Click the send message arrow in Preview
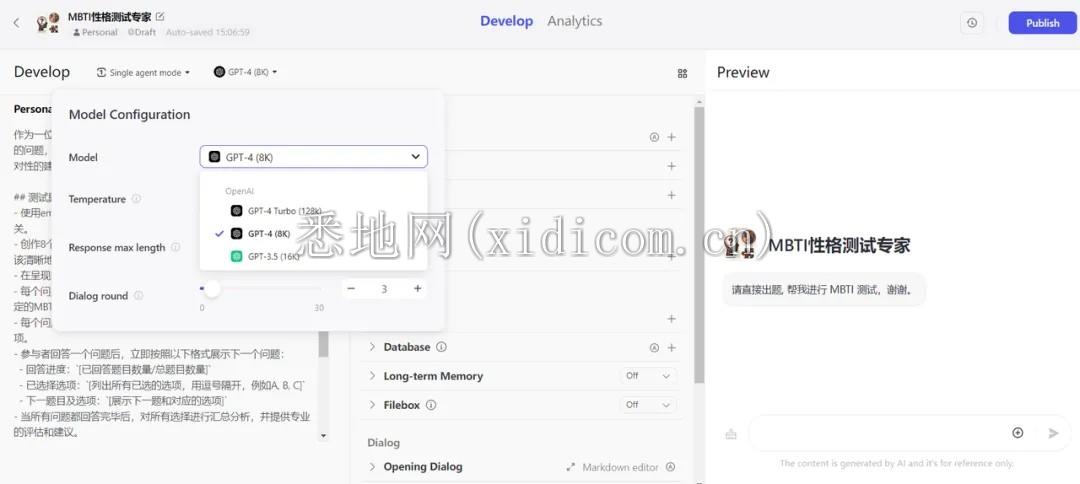Viewport: 1080px width, 484px height. 1053,433
